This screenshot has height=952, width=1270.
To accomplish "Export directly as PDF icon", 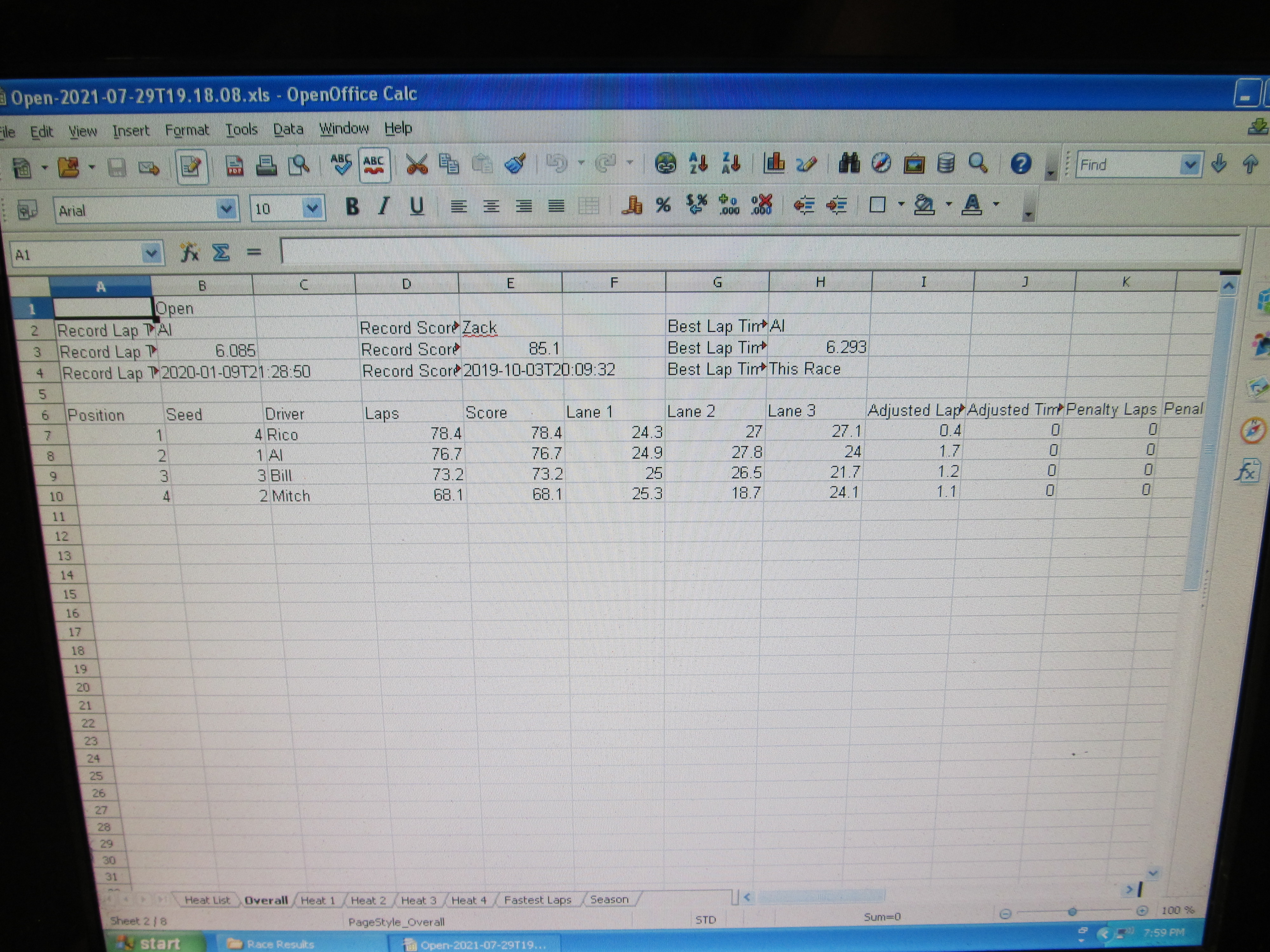I will [234, 166].
